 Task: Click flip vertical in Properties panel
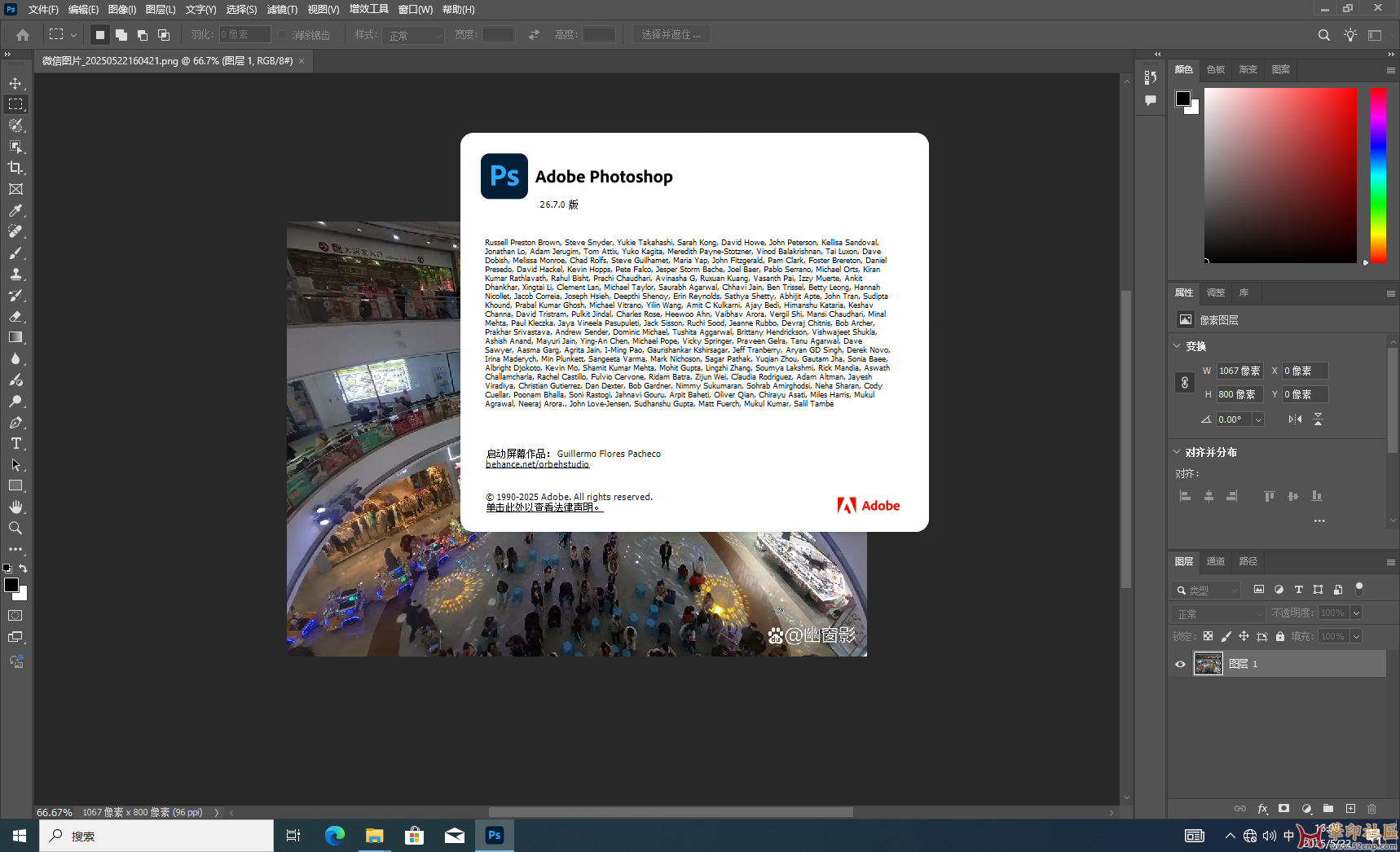pyautogui.click(x=1318, y=419)
